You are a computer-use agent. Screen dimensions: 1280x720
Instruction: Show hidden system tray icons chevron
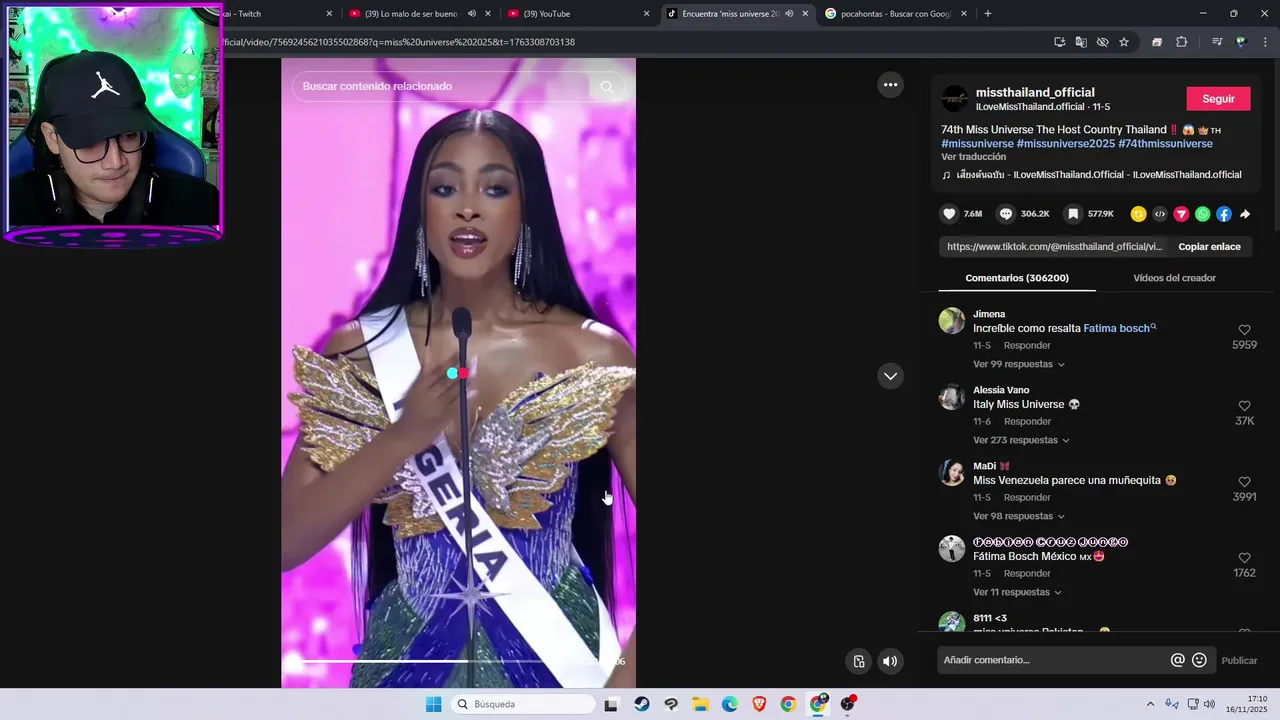(1150, 704)
